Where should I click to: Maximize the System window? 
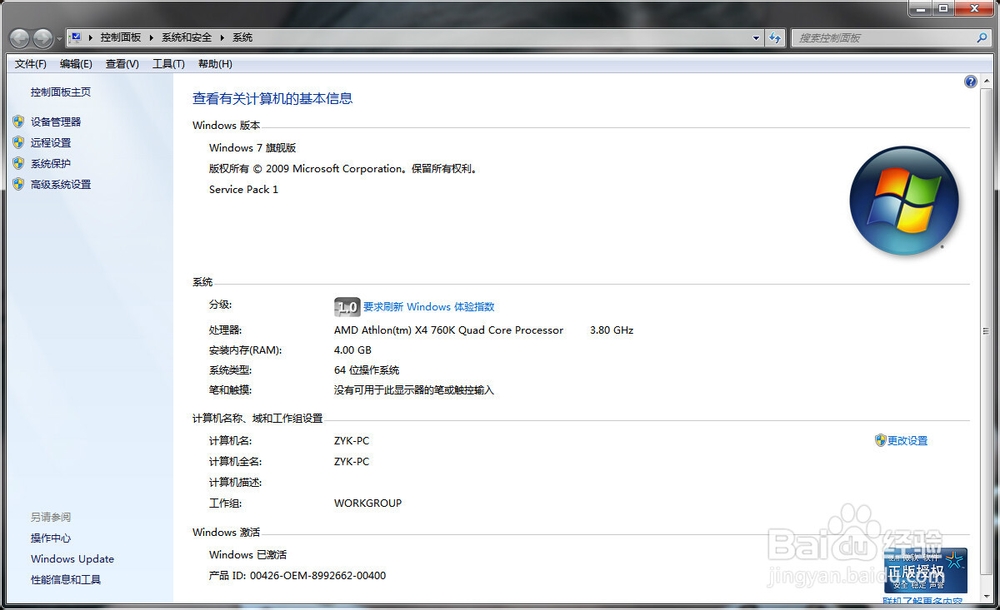point(943,9)
